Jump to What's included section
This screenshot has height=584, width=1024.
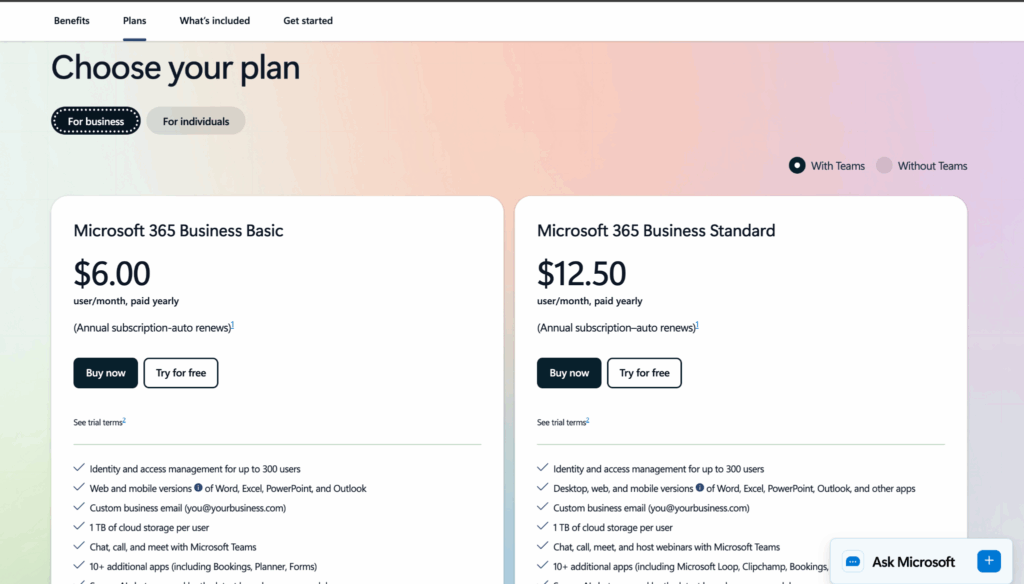click(x=215, y=20)
